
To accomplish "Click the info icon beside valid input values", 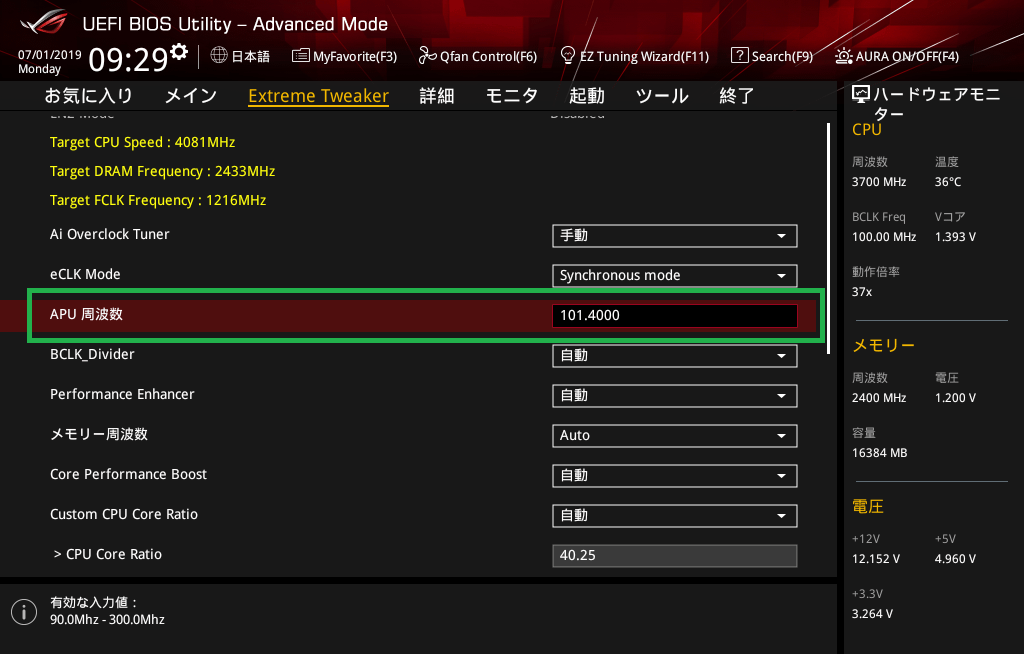I will (x=24, y=612).
